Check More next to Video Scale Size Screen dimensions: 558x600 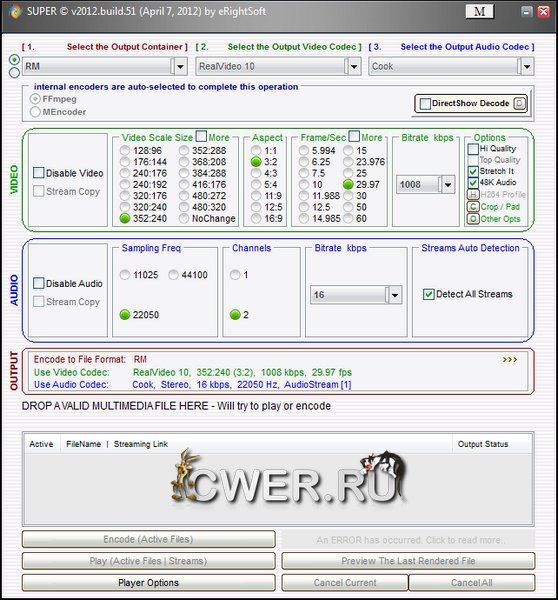coord(201,136)
